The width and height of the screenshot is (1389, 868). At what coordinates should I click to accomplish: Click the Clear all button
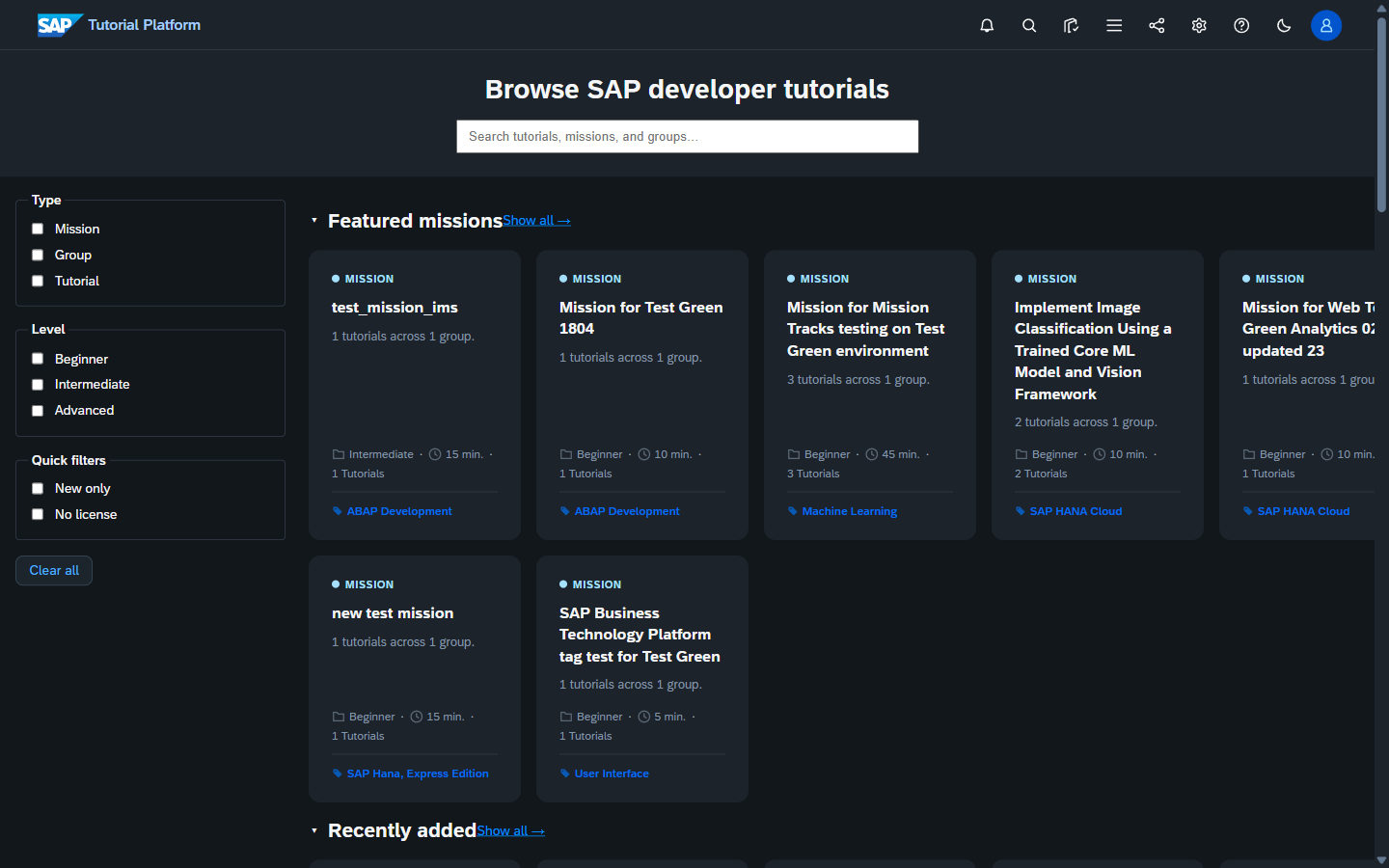[54, 570]
